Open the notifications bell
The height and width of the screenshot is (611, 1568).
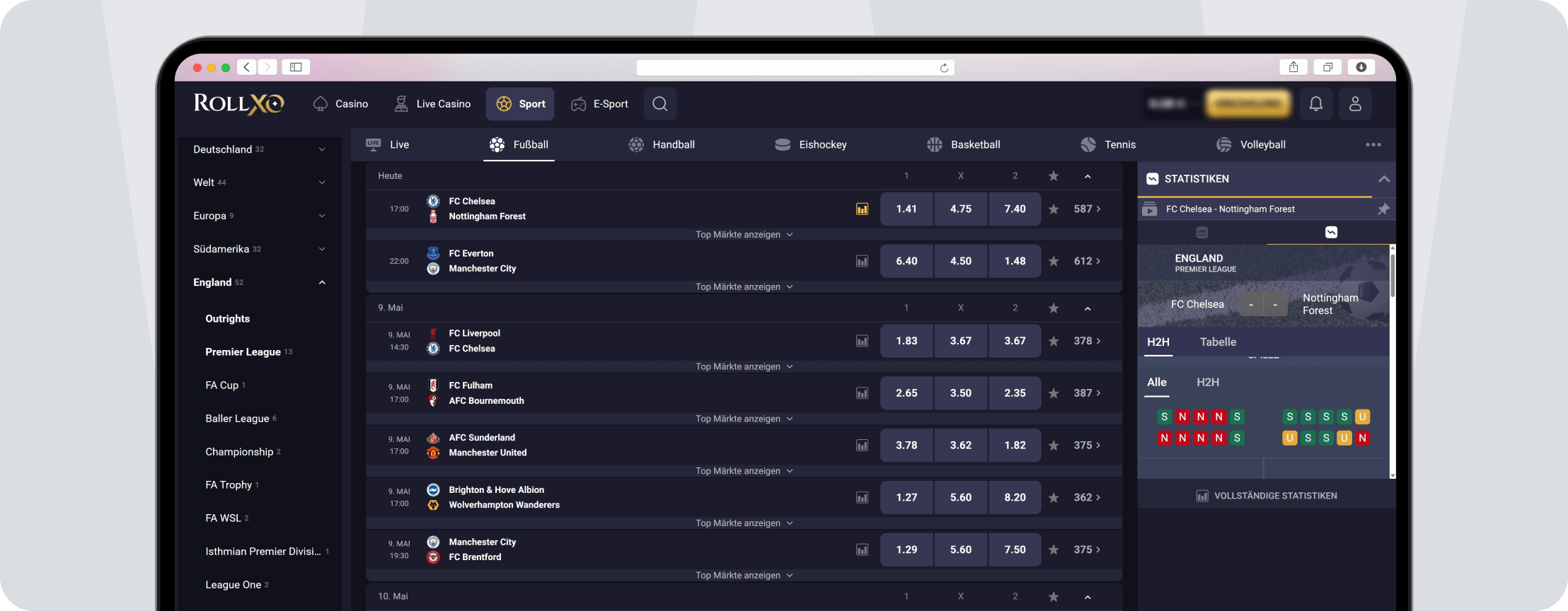point(1315,104)
